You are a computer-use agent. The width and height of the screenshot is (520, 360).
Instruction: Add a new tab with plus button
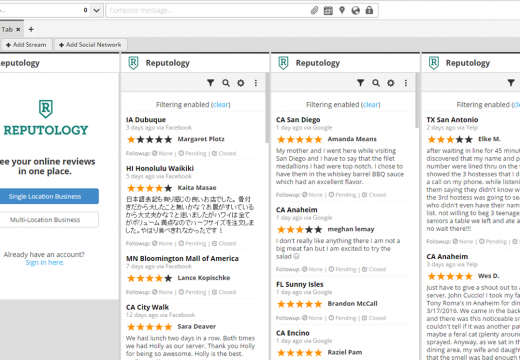[x=31, y=29]
